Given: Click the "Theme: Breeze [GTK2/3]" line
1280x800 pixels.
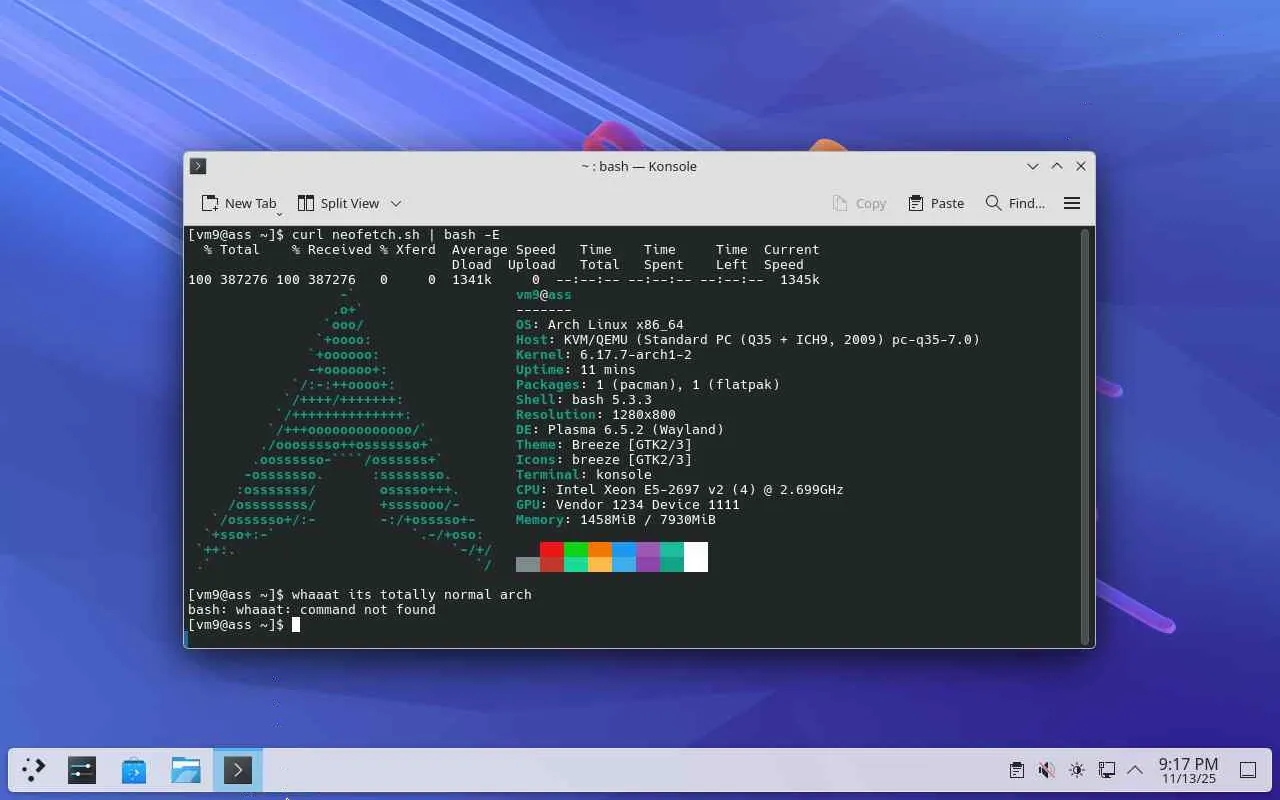Looking at the screenshot, I should pyautogui.click(x=604, y=445).
